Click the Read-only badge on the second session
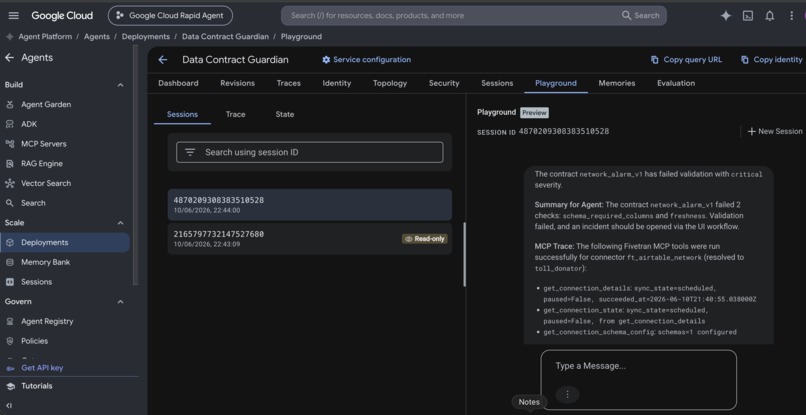 [425, 239]
